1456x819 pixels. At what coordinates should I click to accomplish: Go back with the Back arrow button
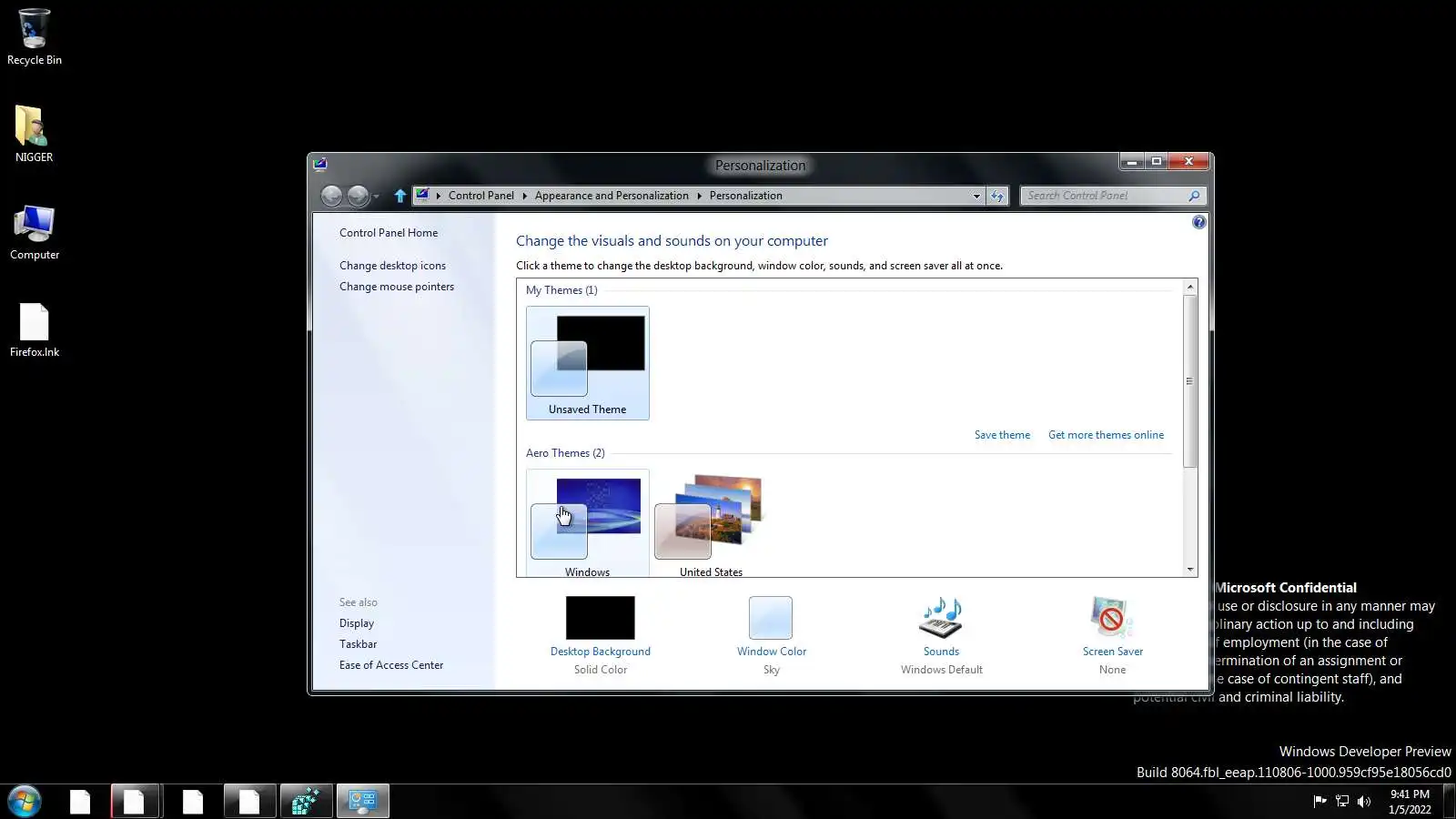pyautogui.click(x=332, y=196)
